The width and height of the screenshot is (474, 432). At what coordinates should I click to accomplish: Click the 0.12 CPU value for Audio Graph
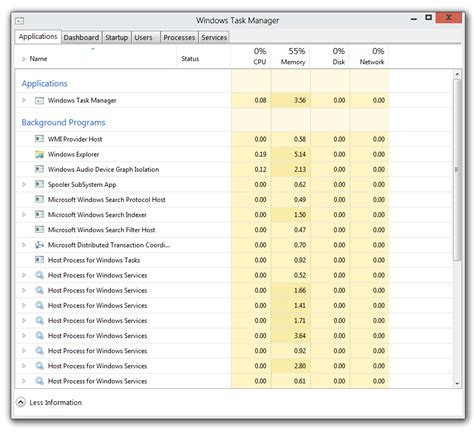[260, 169]
